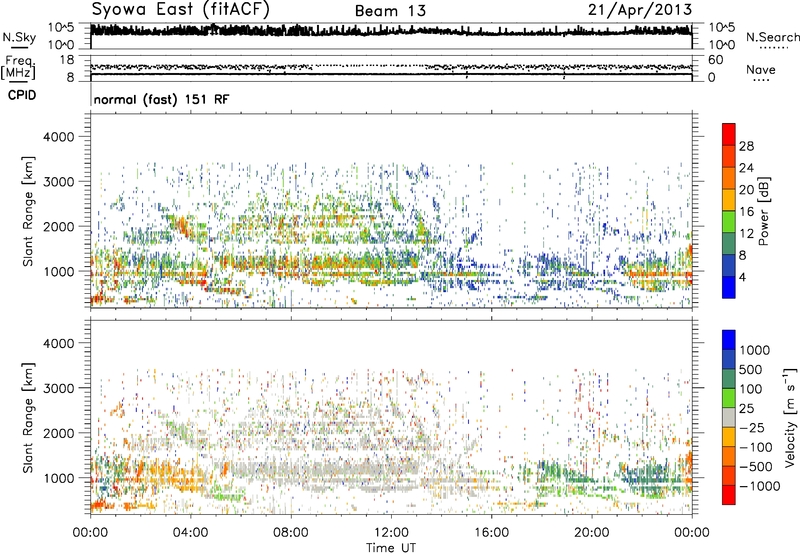
Task: Click the "Syowa East (fitACF)" plot title
Action: (180, 10)
